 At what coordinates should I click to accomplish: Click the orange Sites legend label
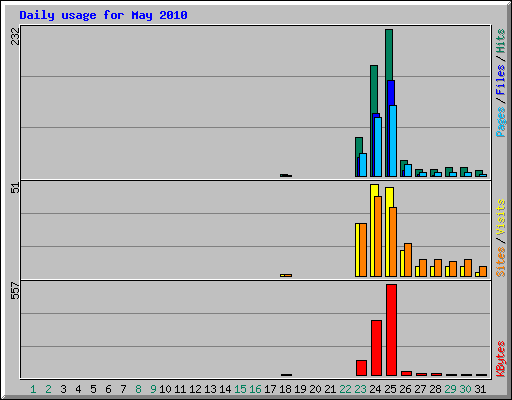pyautogui.click(x=500, y=262)
